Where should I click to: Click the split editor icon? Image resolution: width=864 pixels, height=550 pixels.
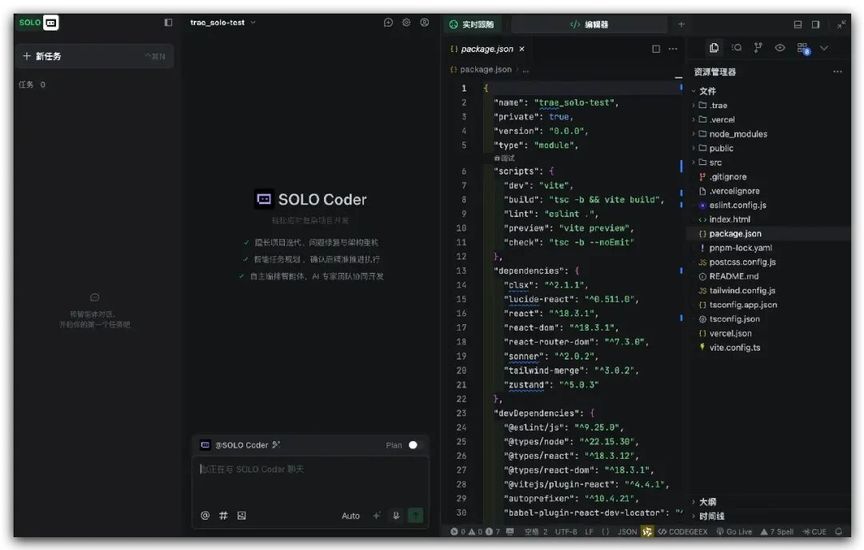tap(656, 48)
